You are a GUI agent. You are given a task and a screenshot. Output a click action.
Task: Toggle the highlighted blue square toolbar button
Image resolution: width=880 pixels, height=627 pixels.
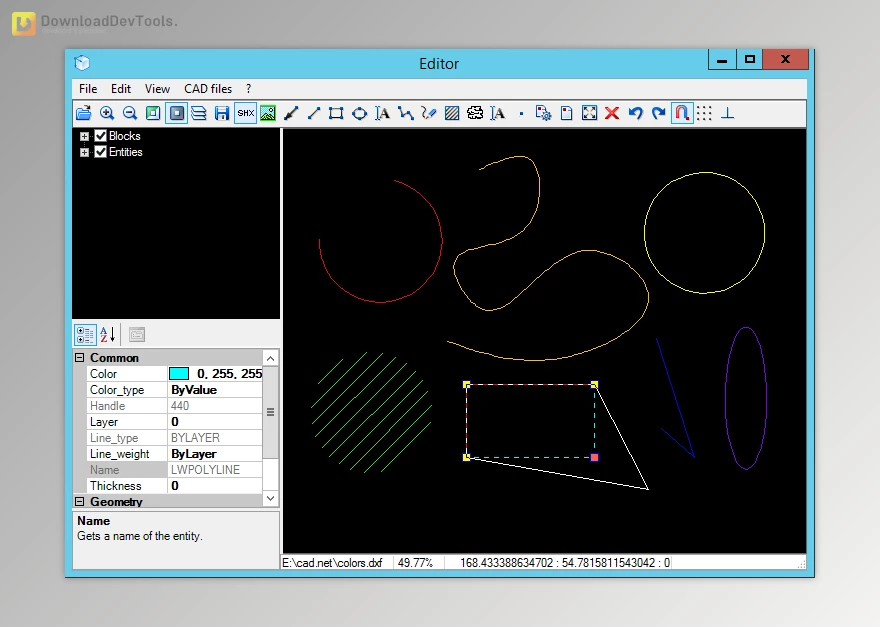coord(176,113)
